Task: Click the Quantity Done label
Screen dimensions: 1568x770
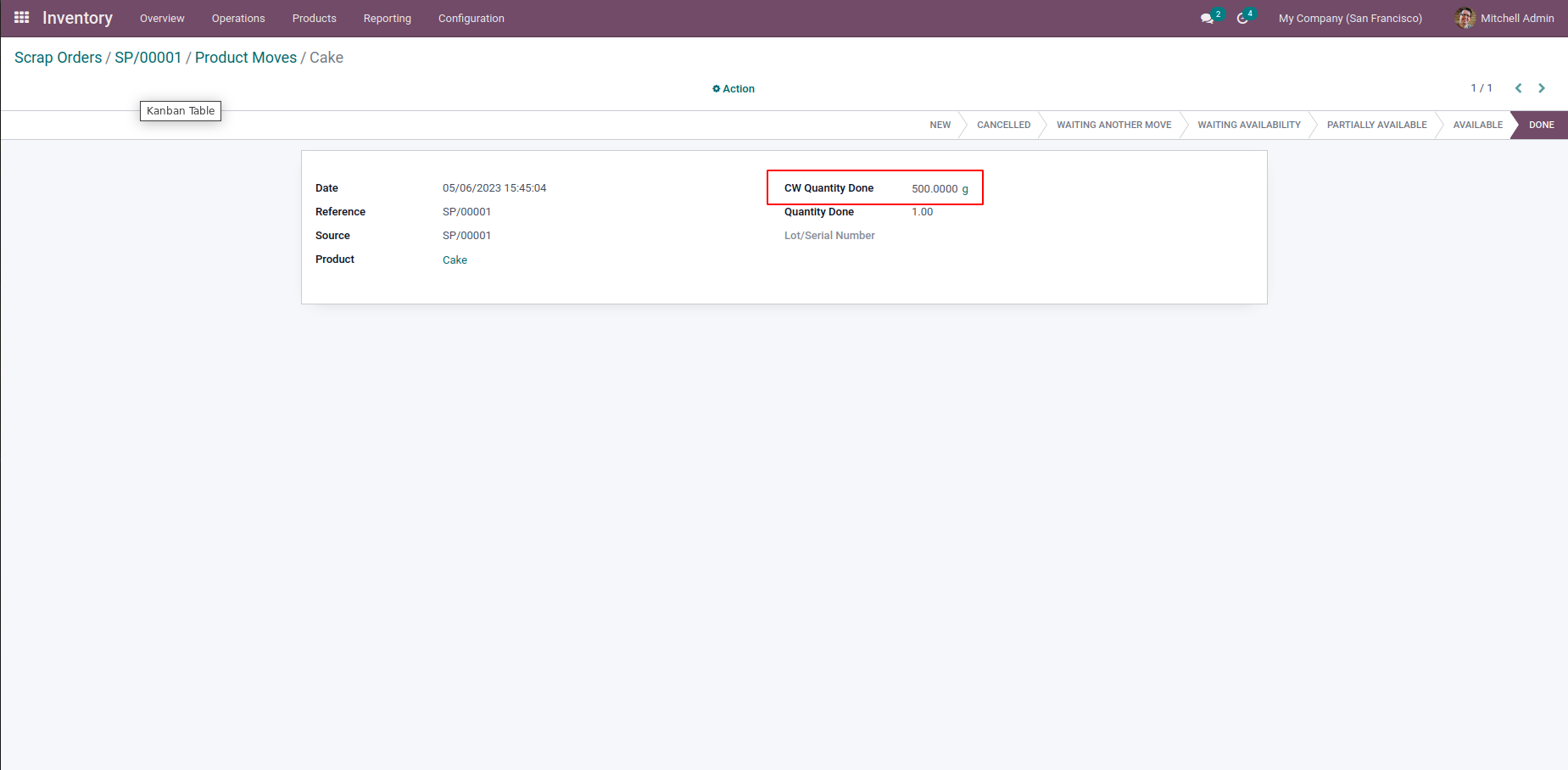Action: (819, 212)
